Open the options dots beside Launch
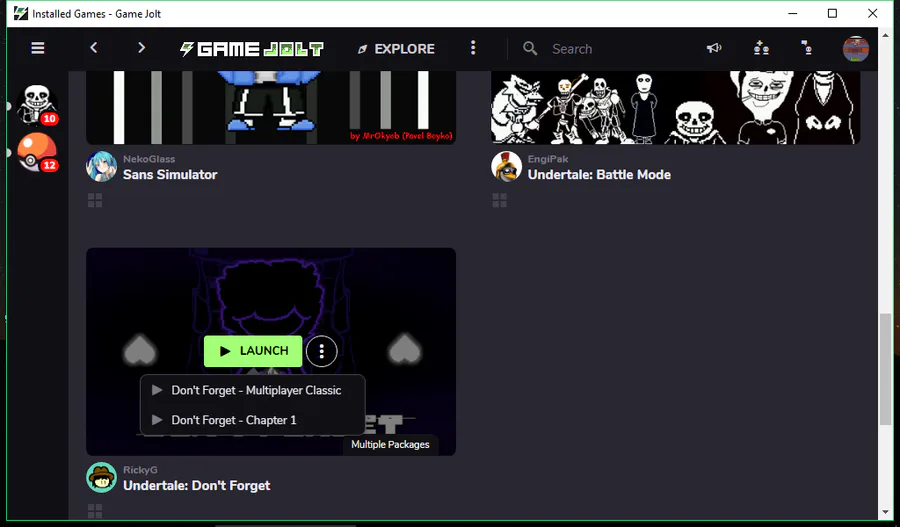The height and width of the screenshot is (527, 900). [x=321, y=351]
